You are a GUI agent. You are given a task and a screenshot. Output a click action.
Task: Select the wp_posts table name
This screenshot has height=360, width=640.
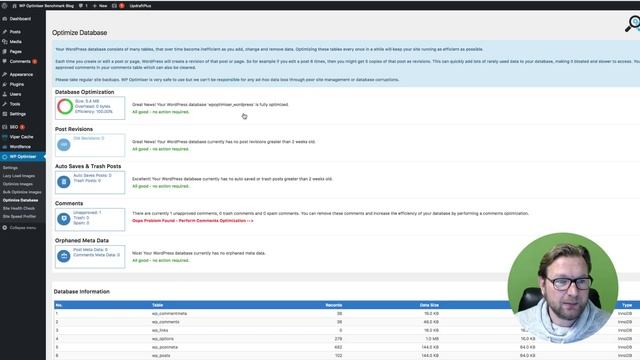161,356
